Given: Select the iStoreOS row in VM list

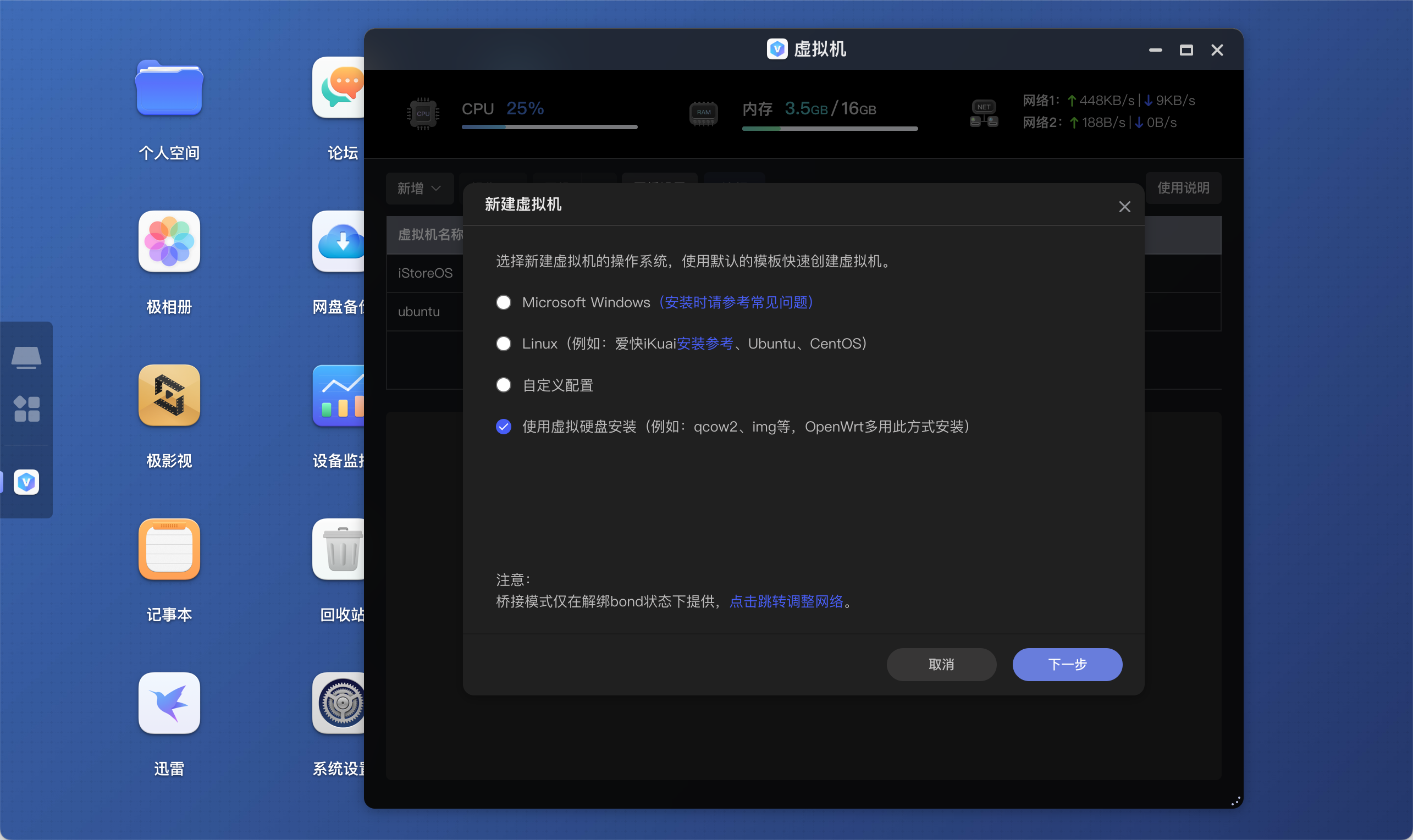Looking at the screenshot, I should tap(425, 273).
